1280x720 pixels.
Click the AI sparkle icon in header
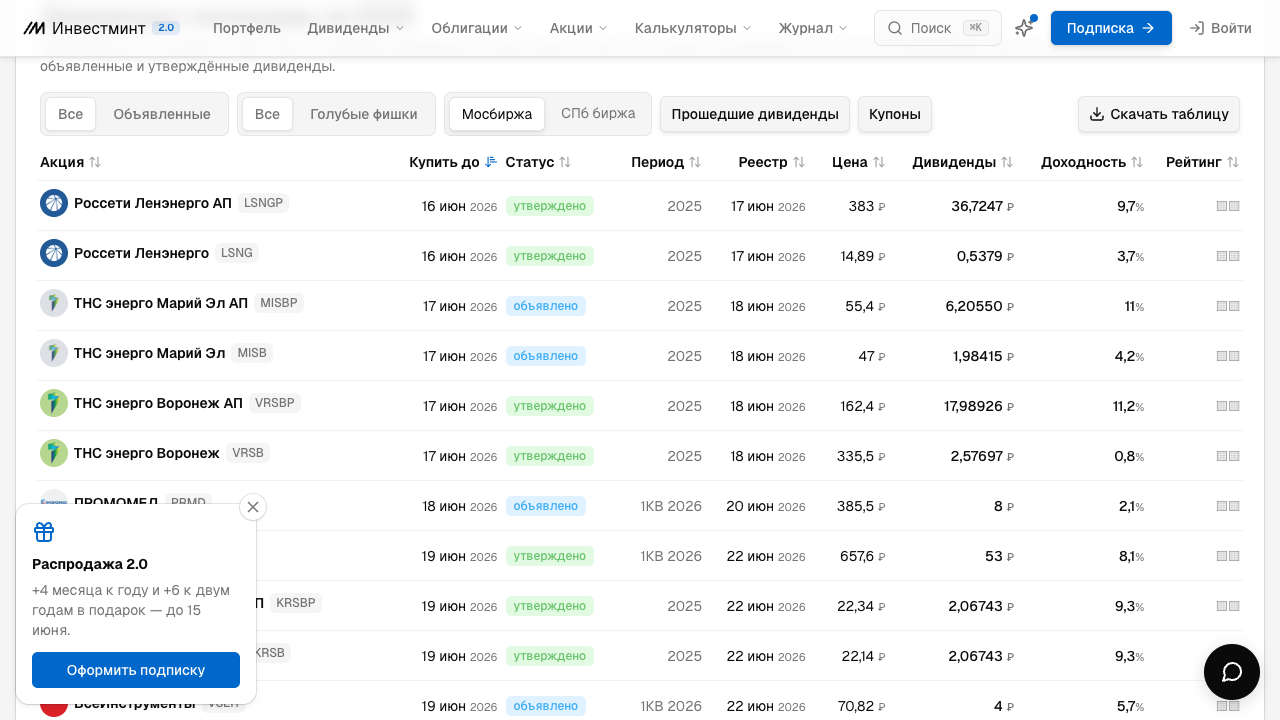pyautogui.click(x=1024, y=28)
